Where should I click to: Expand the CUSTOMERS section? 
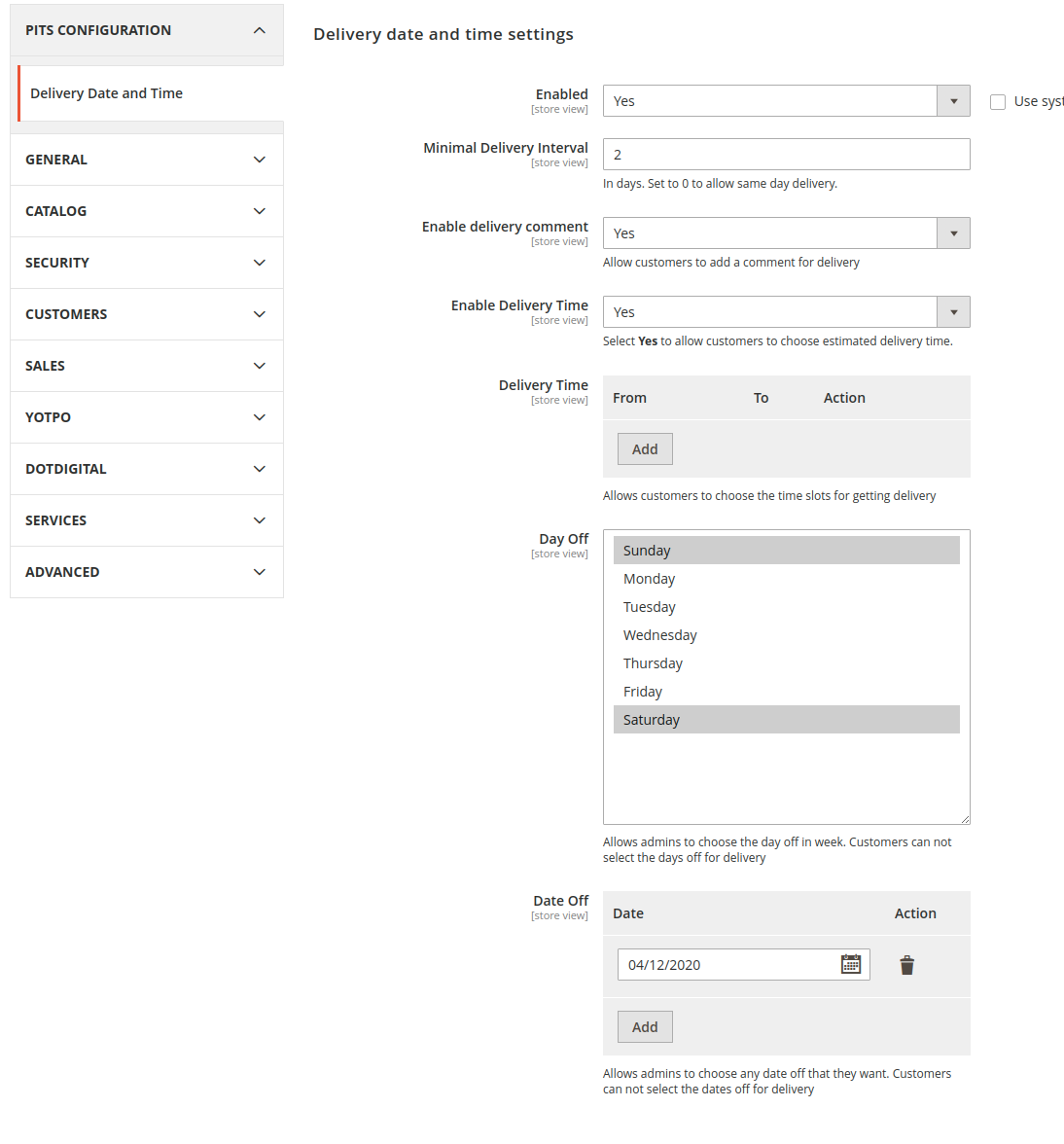(259, 313)
